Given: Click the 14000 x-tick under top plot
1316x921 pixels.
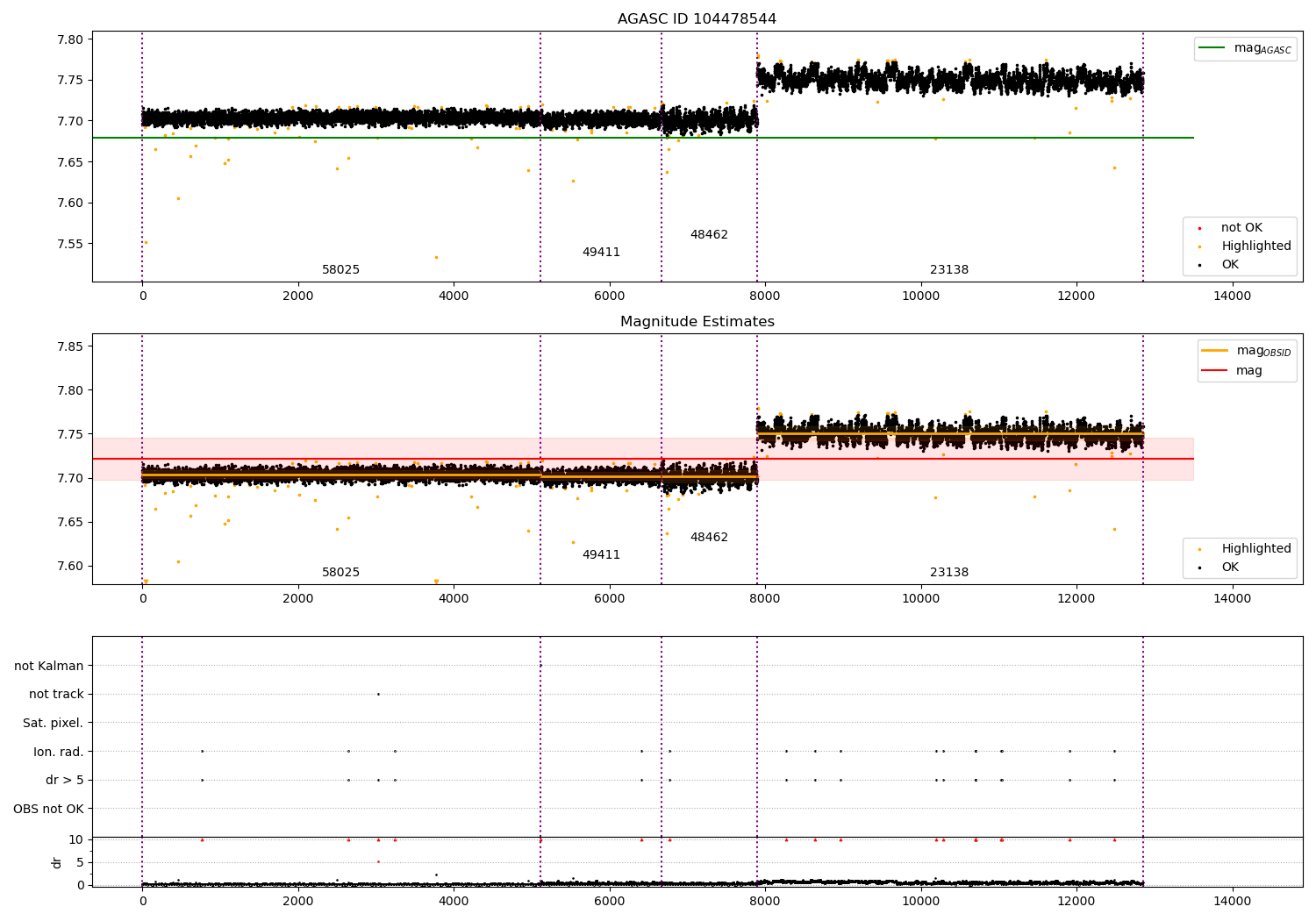Looking at the screenshot, I should (x=1232, y=296).
